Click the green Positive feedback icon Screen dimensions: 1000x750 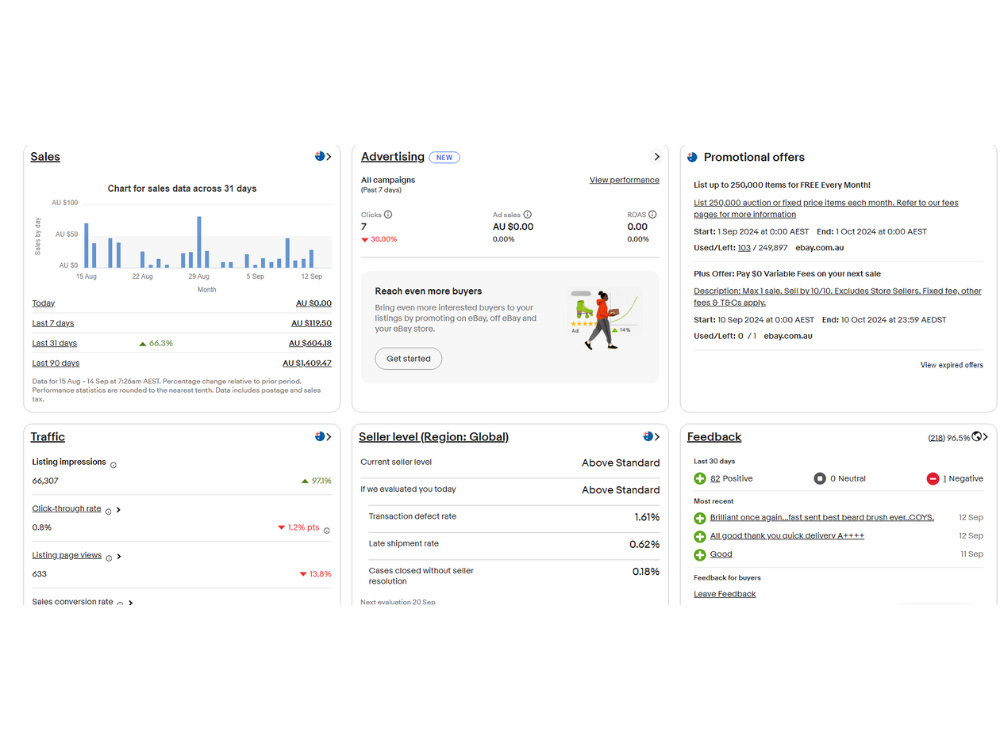tap(700, 479)
